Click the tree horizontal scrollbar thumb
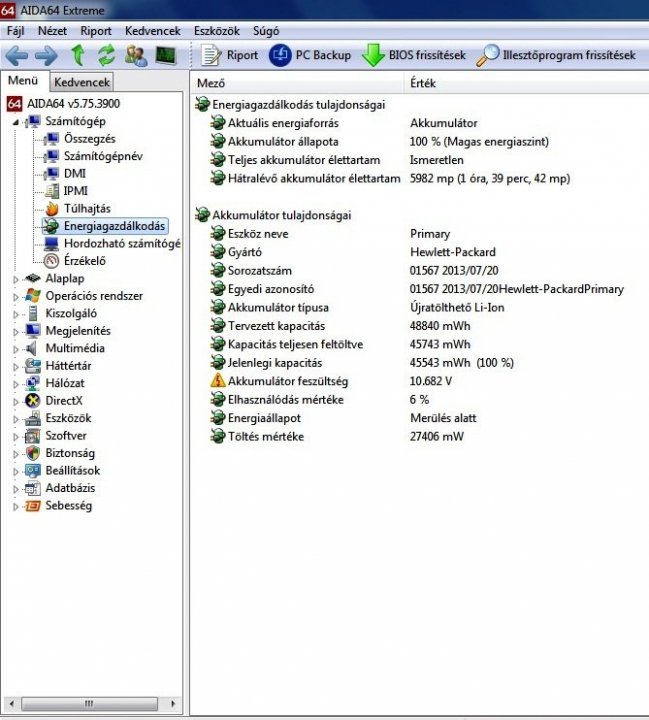Screen dimensions: 649x720 (89, 703)
